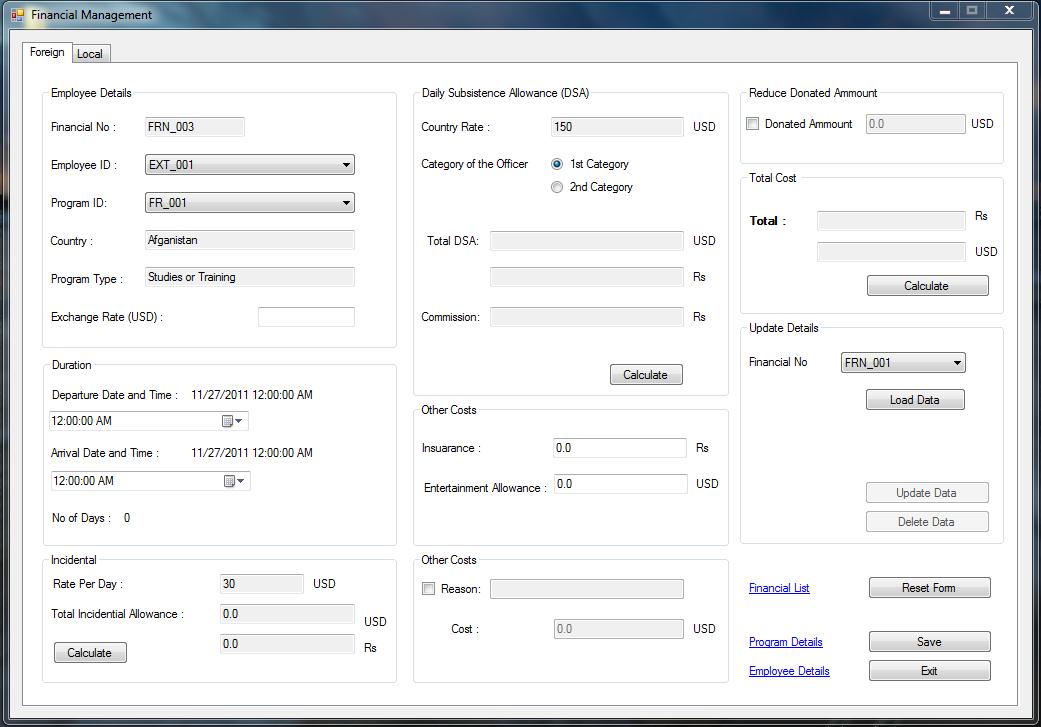Click the 'Departure Date and Time :' label
Viewport: 1041px width, 727px height.
(114, 395)
